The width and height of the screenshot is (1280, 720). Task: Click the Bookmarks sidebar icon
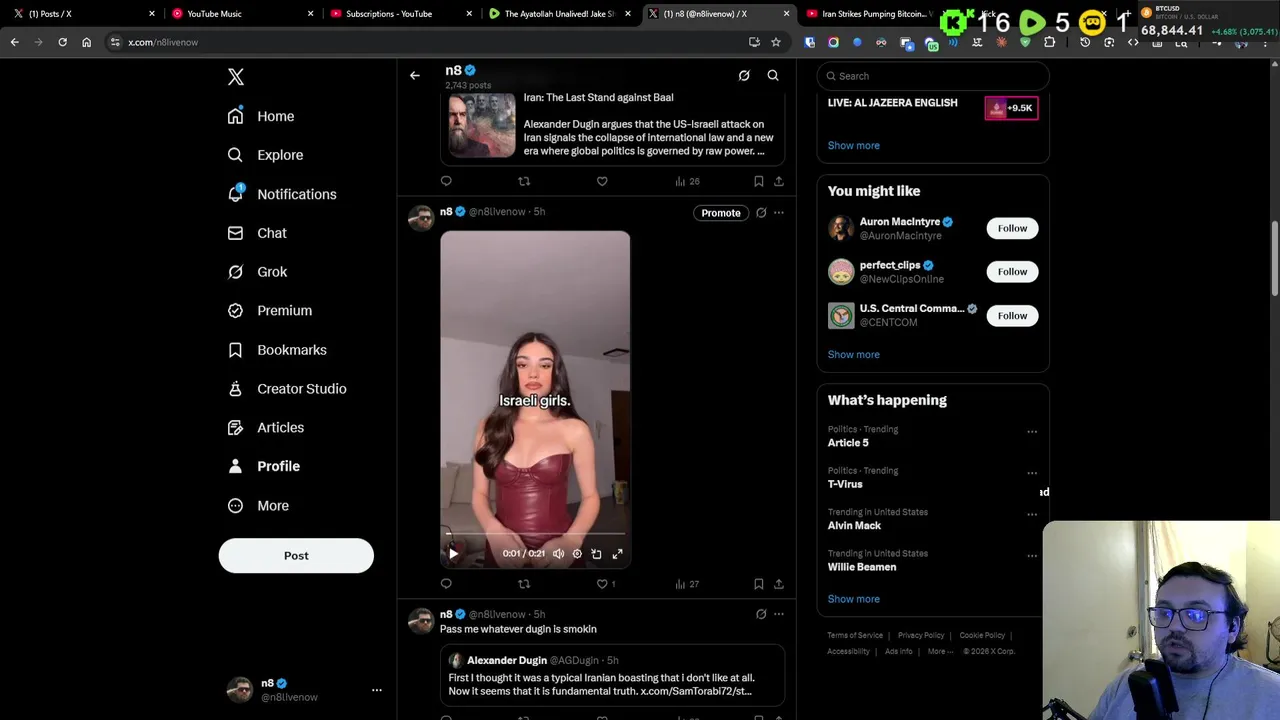tap(235, 350)
